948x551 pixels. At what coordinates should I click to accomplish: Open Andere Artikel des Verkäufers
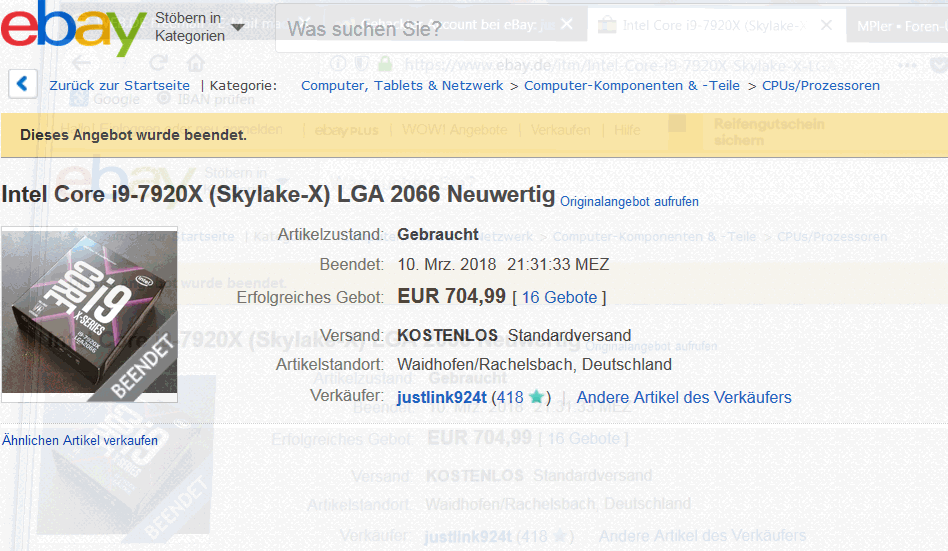pyautogui.click(x=684, y=397)
